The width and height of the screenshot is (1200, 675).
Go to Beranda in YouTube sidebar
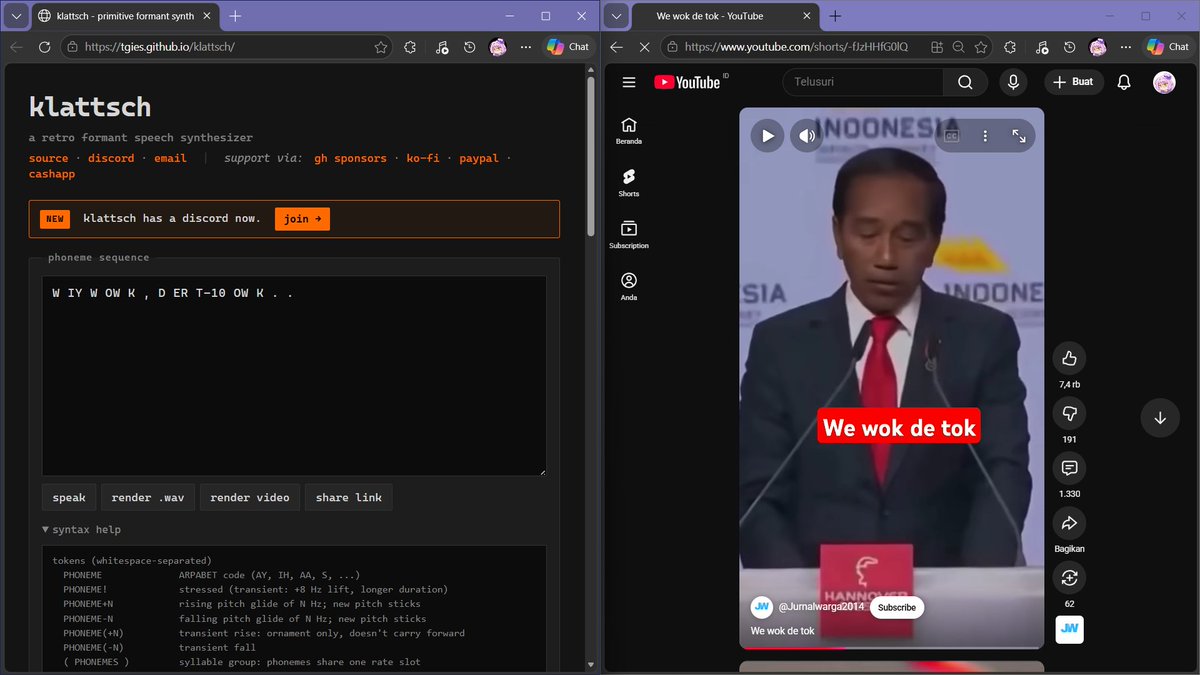tap(629, 131)
